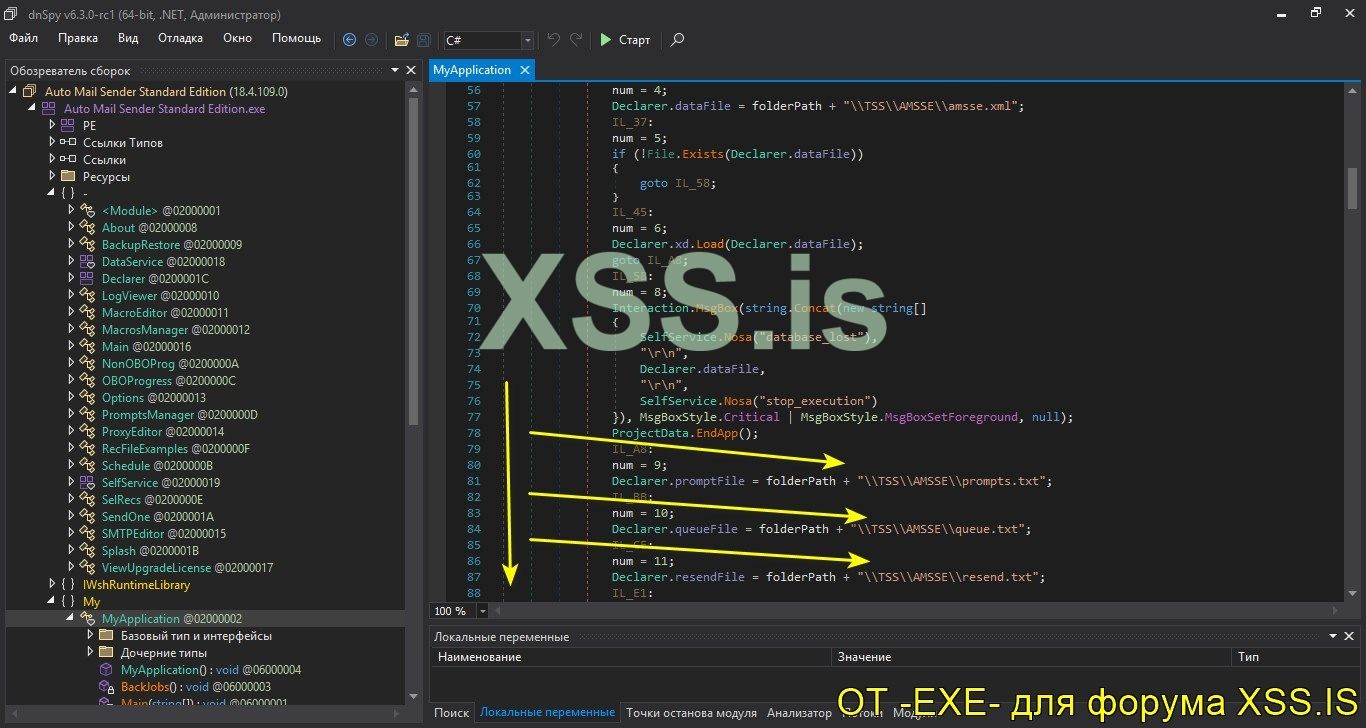Open the Файл menu
The image size is (1366, 728).
point(24,38)
